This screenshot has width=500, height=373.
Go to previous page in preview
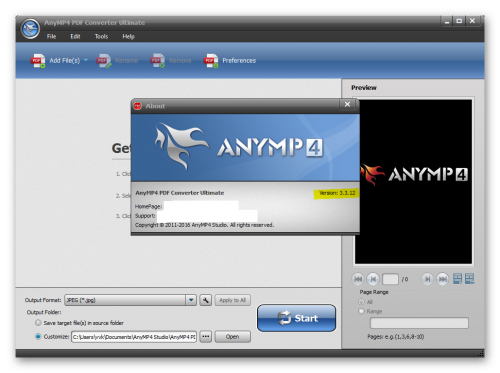coord(373,279)
